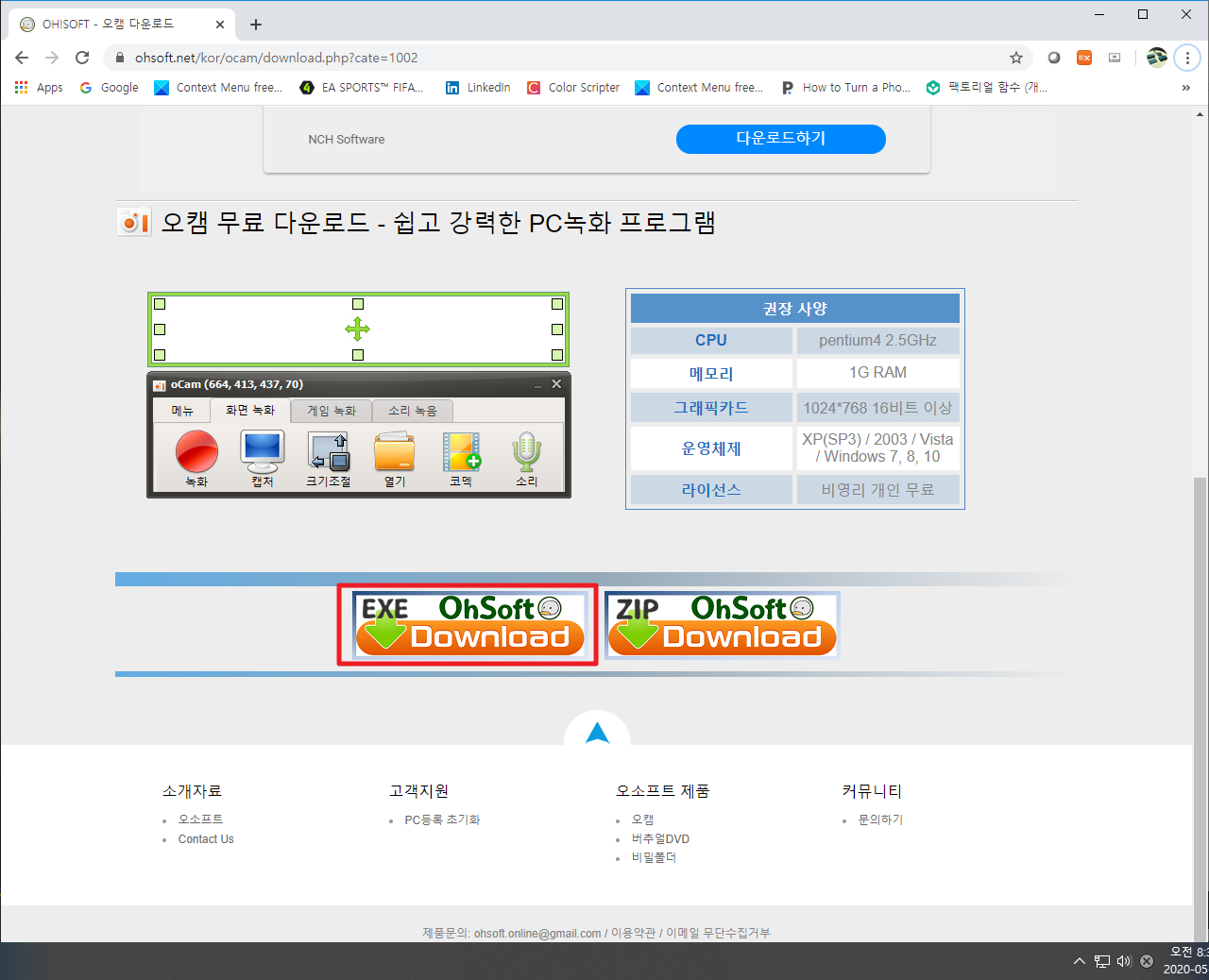Image resolution: width=1209 pixels, height=980 pixels.
Task: Click the address bar URL field
Action: pos(567,58)
